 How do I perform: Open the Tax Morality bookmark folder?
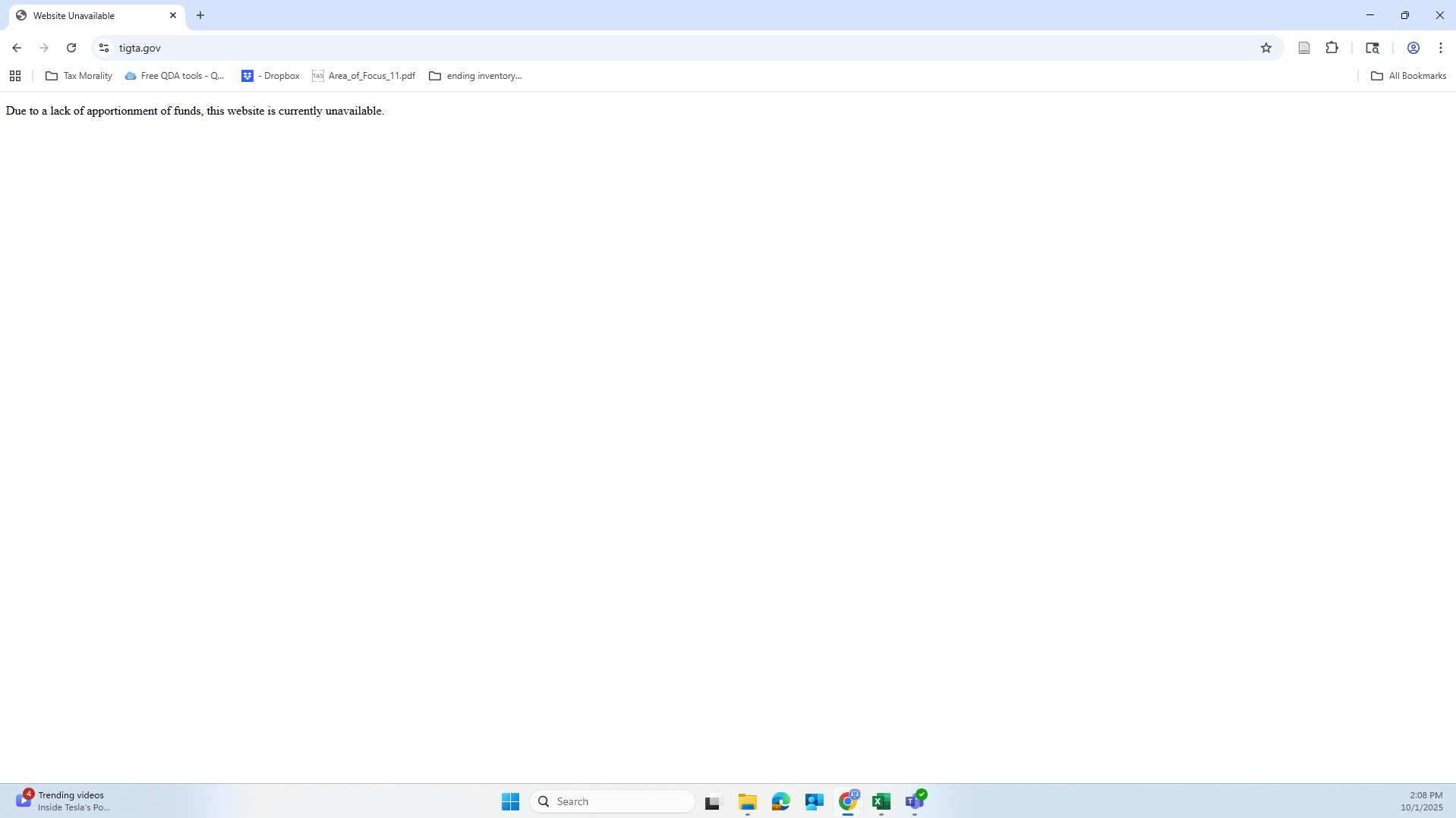79,76
